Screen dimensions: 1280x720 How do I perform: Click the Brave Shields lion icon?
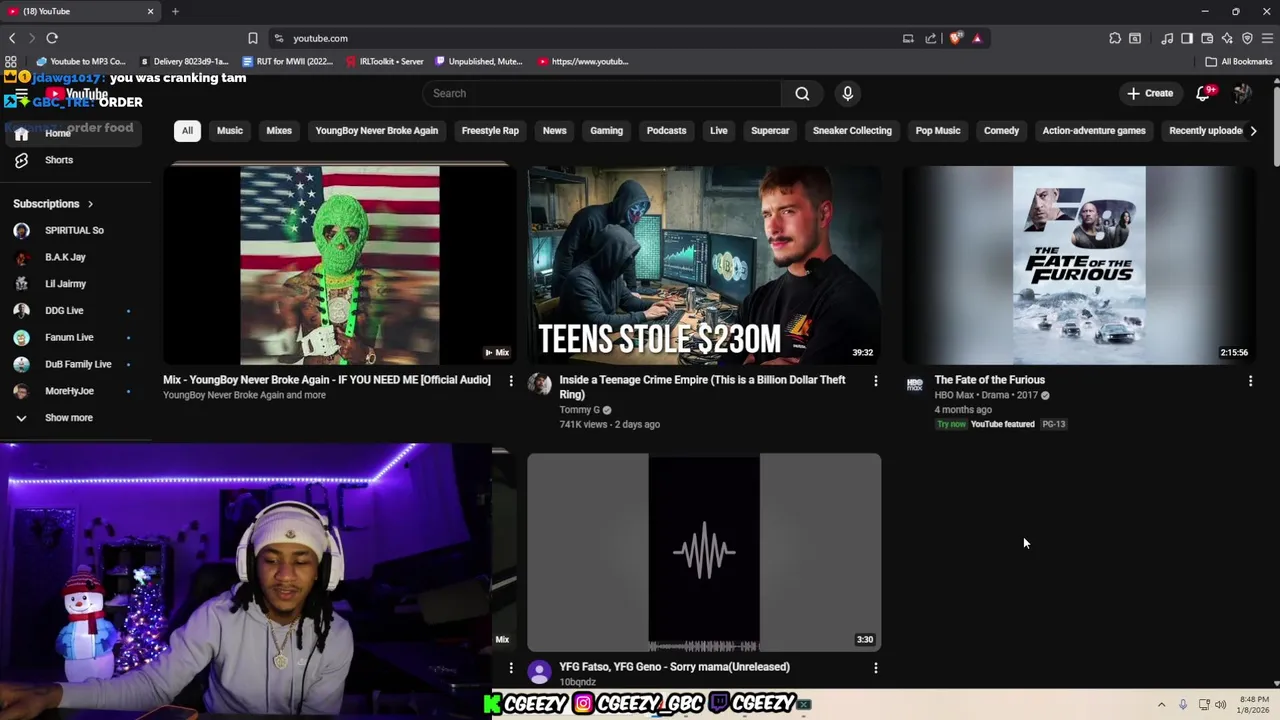pyautogui.click(x=955, y=38)
